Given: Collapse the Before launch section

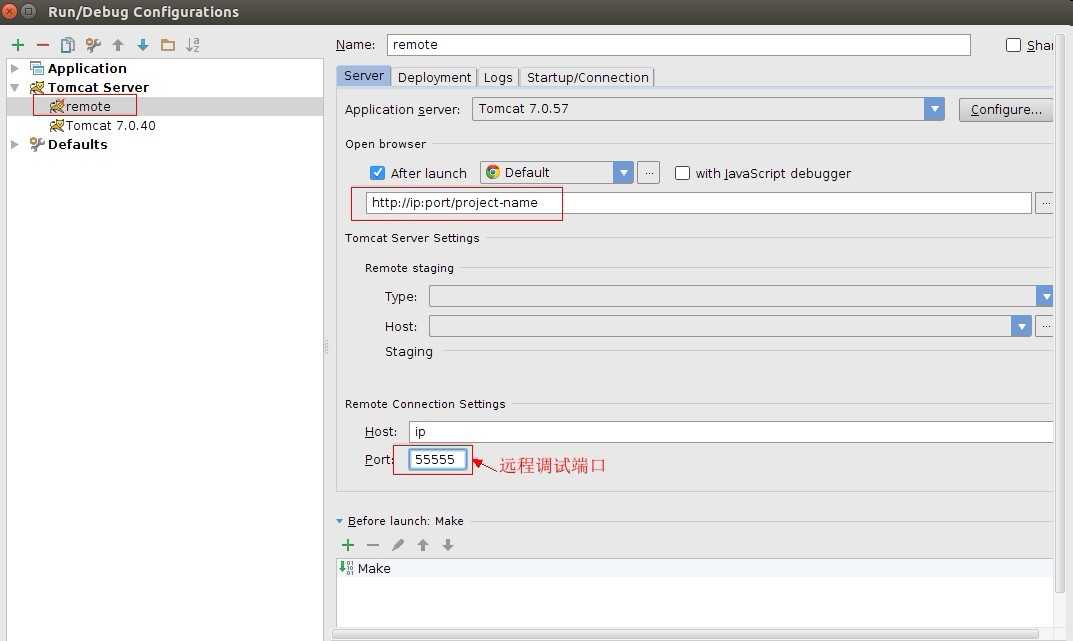Looking at the screenshot, I should click(x=340, y=521).
